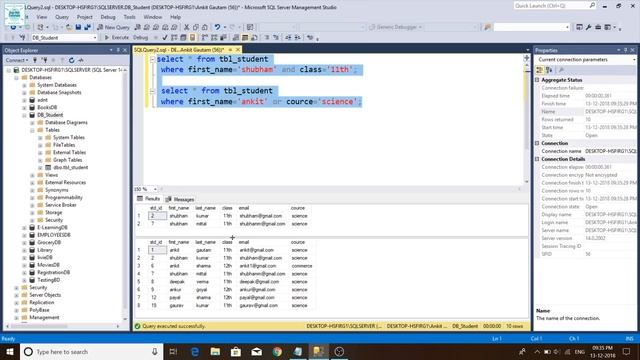Collapse the DB_Student tree node

pos(24,115)
